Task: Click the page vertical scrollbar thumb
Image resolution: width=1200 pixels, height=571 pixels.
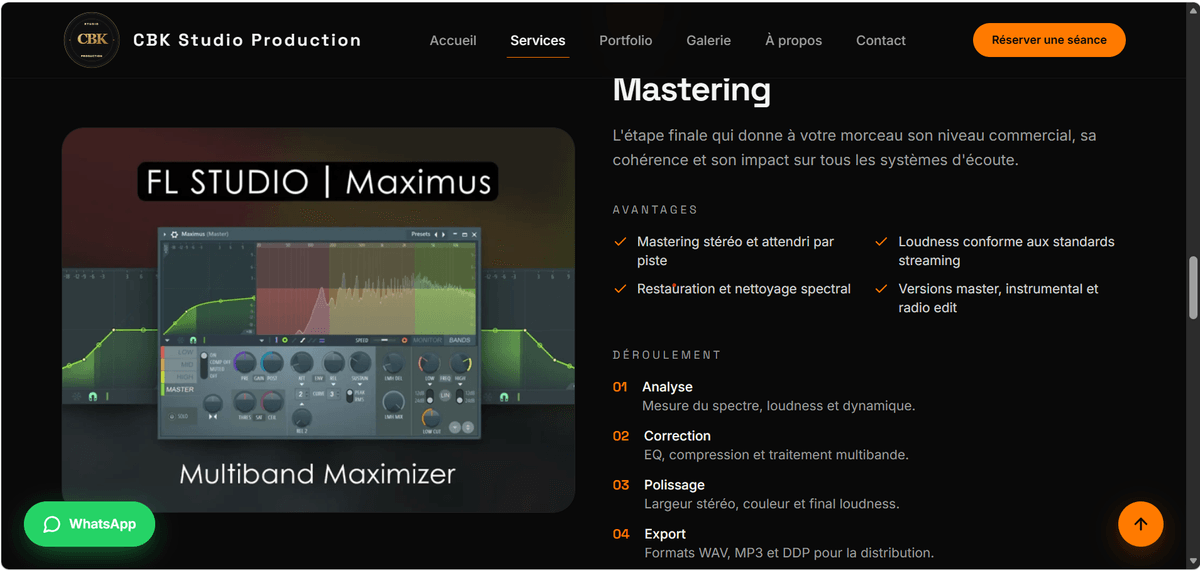Action: click(1192, 287)
